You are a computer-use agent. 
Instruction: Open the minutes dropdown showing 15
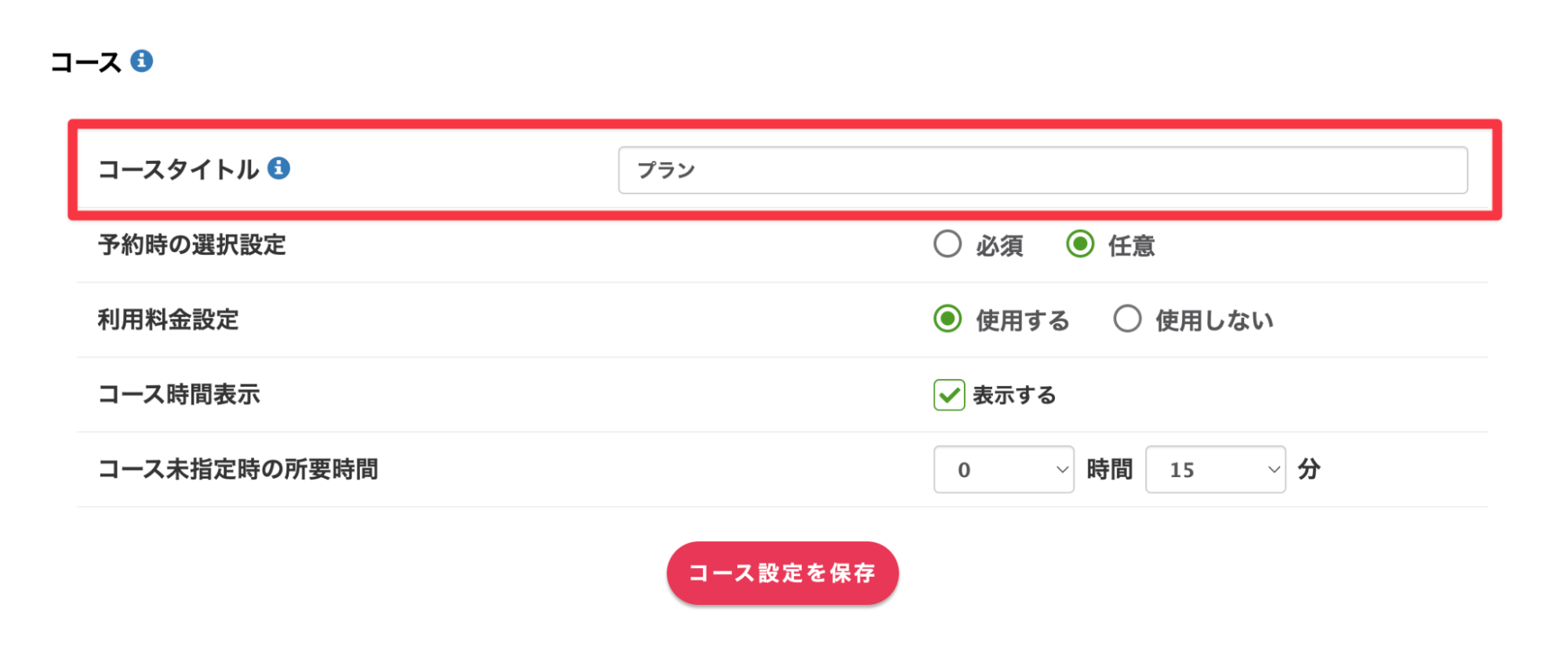1215,469
